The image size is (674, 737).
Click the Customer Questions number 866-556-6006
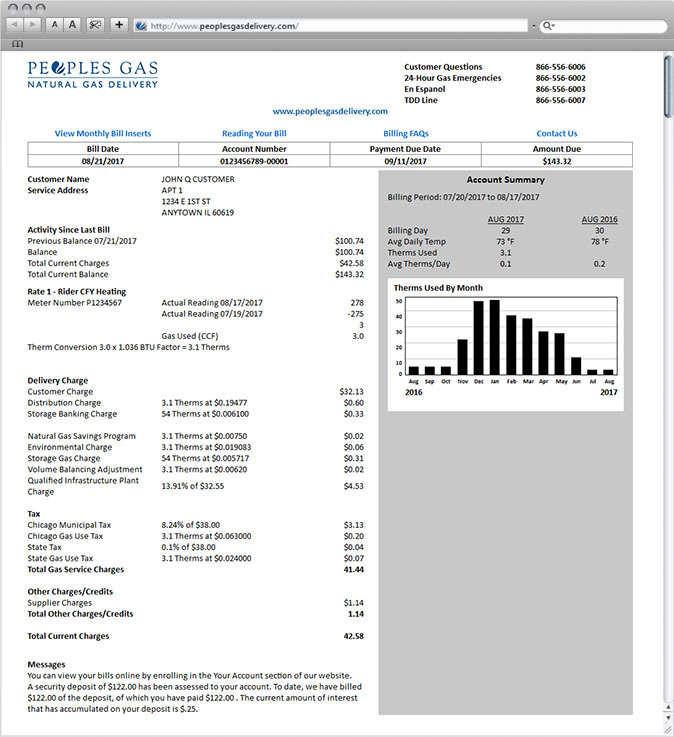point(560,67)
